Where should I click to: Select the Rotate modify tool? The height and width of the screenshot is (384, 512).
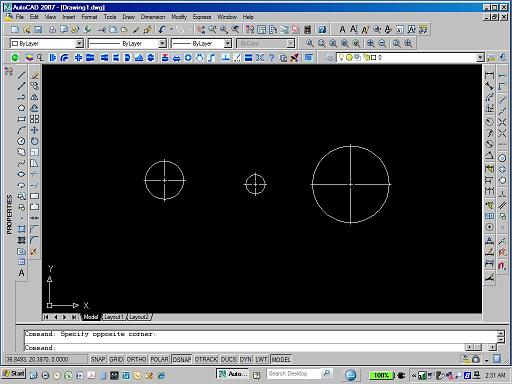34,141
